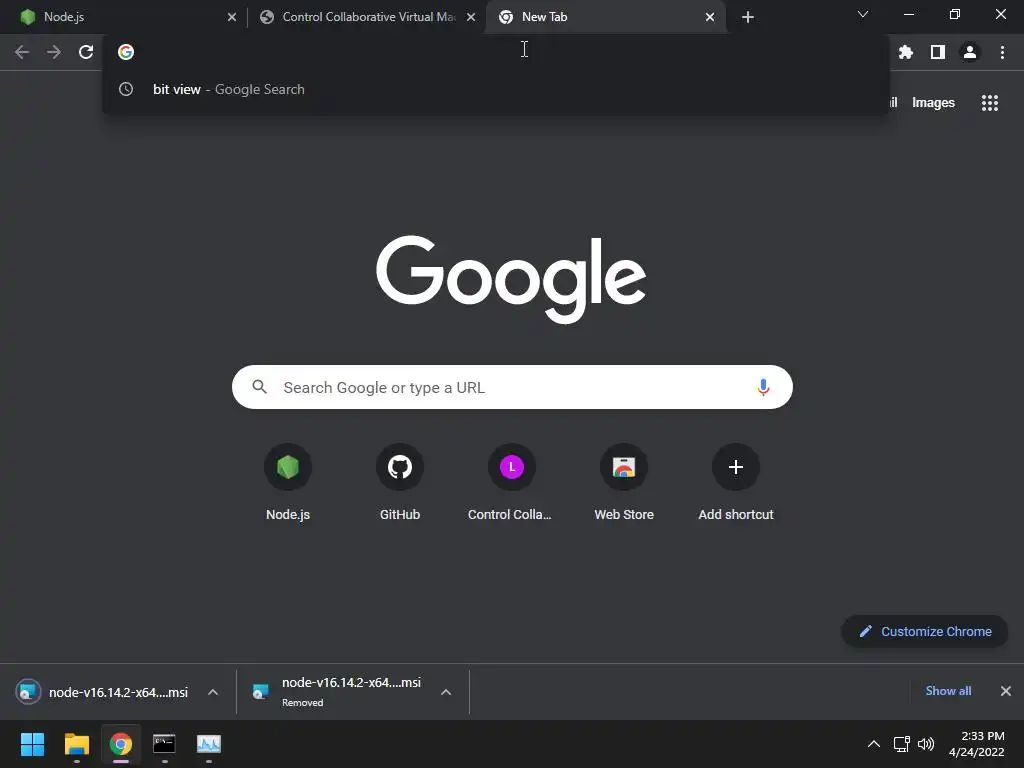1024x768 pixels.
Task: Select the New Tab tab
Action: coord(605,17)
